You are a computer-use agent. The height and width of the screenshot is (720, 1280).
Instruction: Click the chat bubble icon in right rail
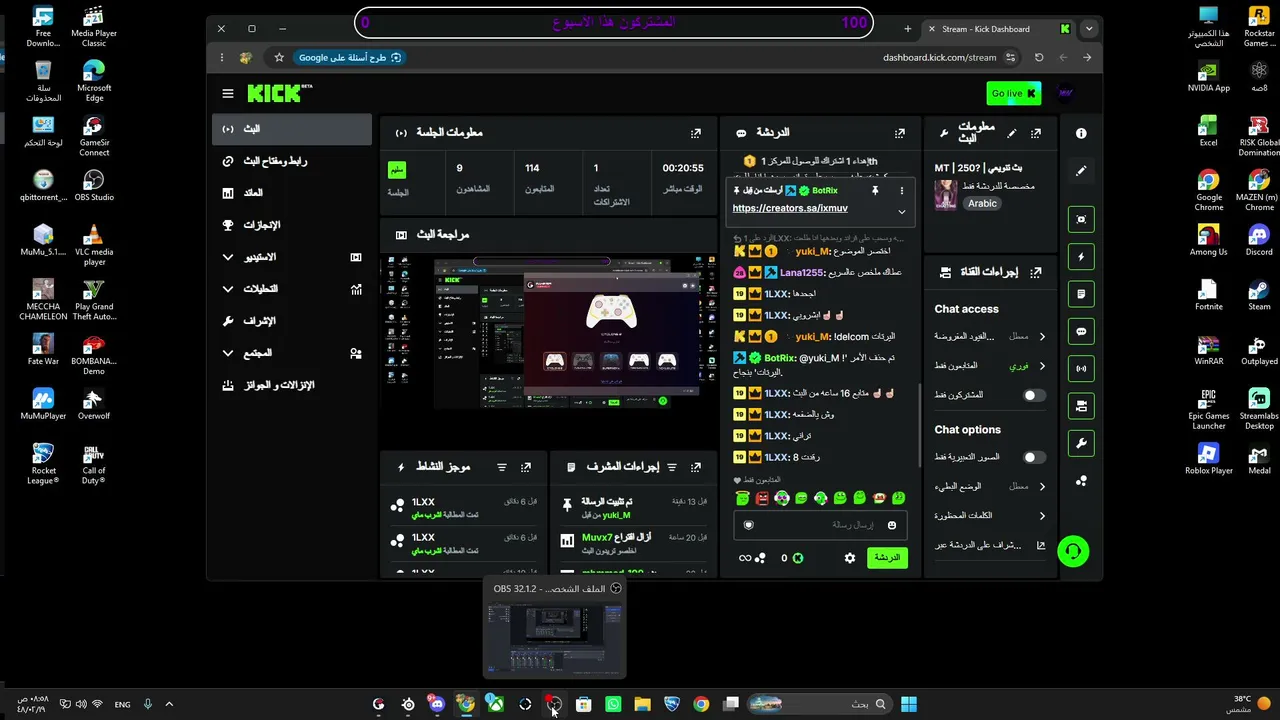tap(1081, 331)
